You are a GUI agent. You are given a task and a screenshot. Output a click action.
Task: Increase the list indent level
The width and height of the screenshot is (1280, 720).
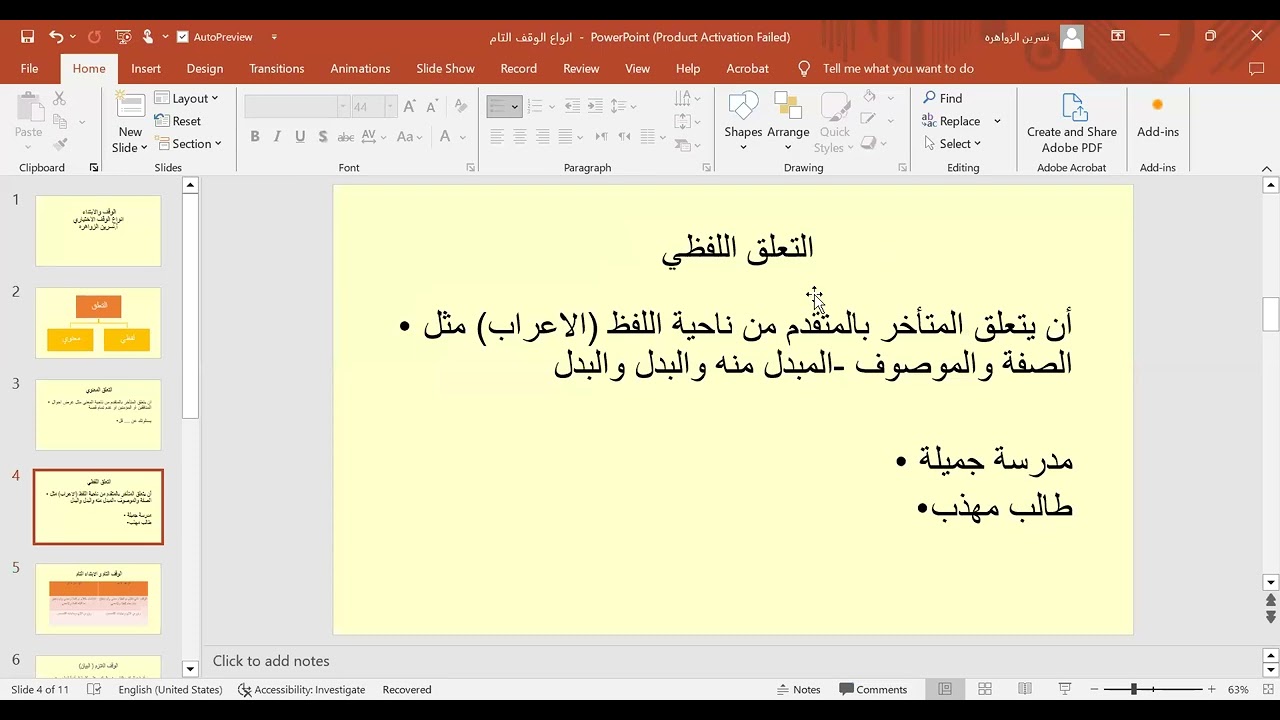(595, 106)
